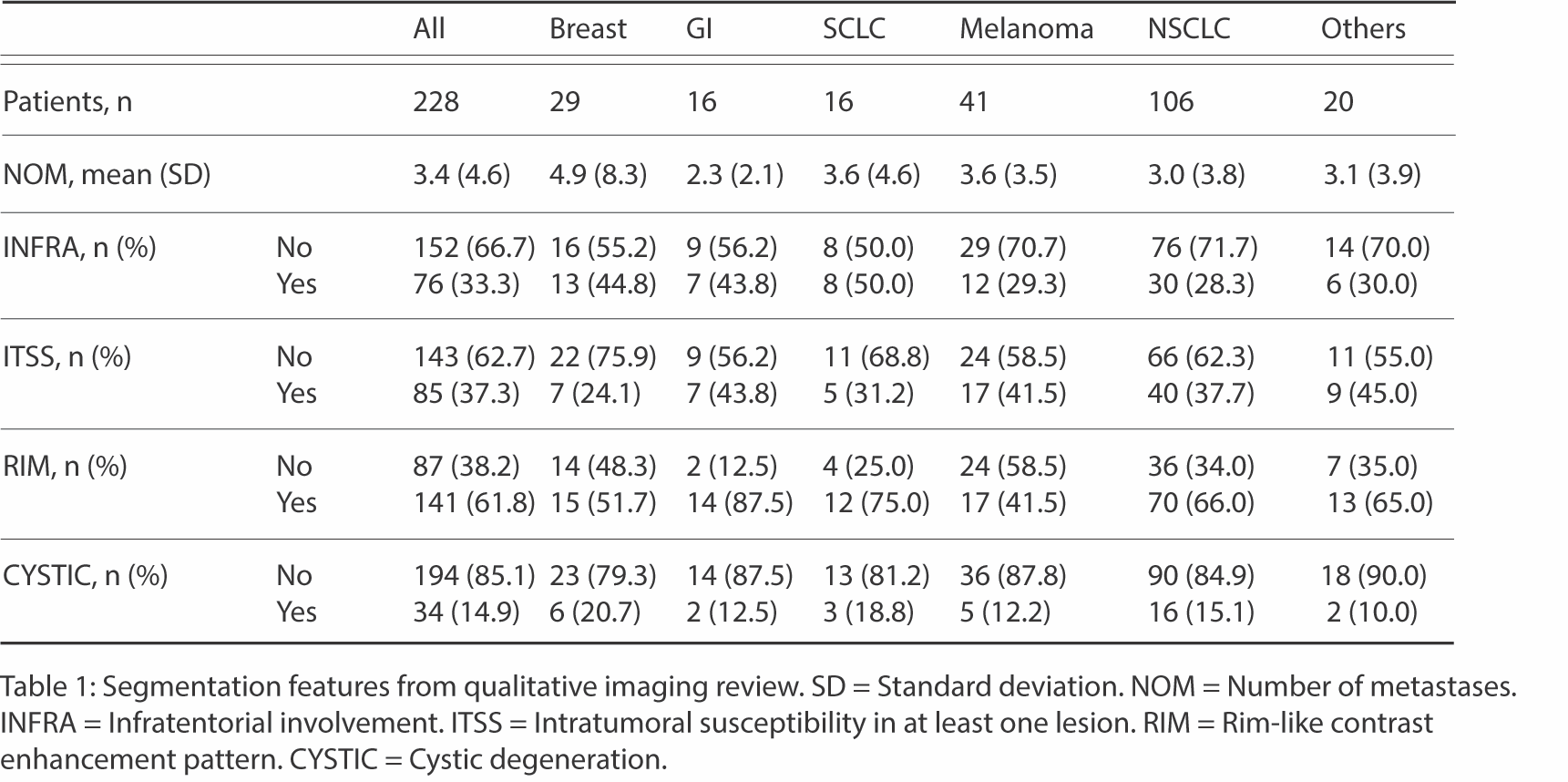1568x782 pixels.
Task: Click the value 4.9 (8.3) under Breast
Action: [x=598, y=174]
